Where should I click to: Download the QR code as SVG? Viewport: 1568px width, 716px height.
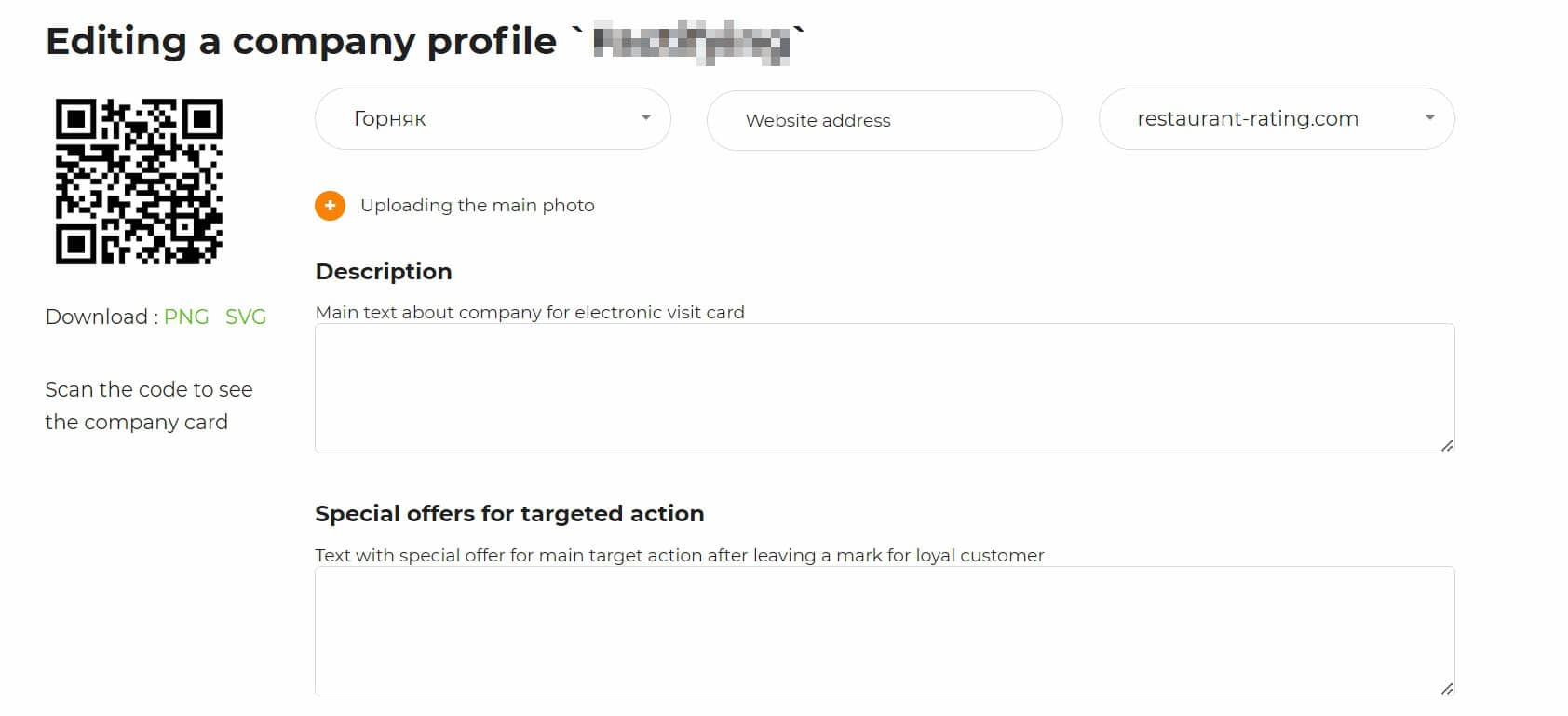point(246,317)
